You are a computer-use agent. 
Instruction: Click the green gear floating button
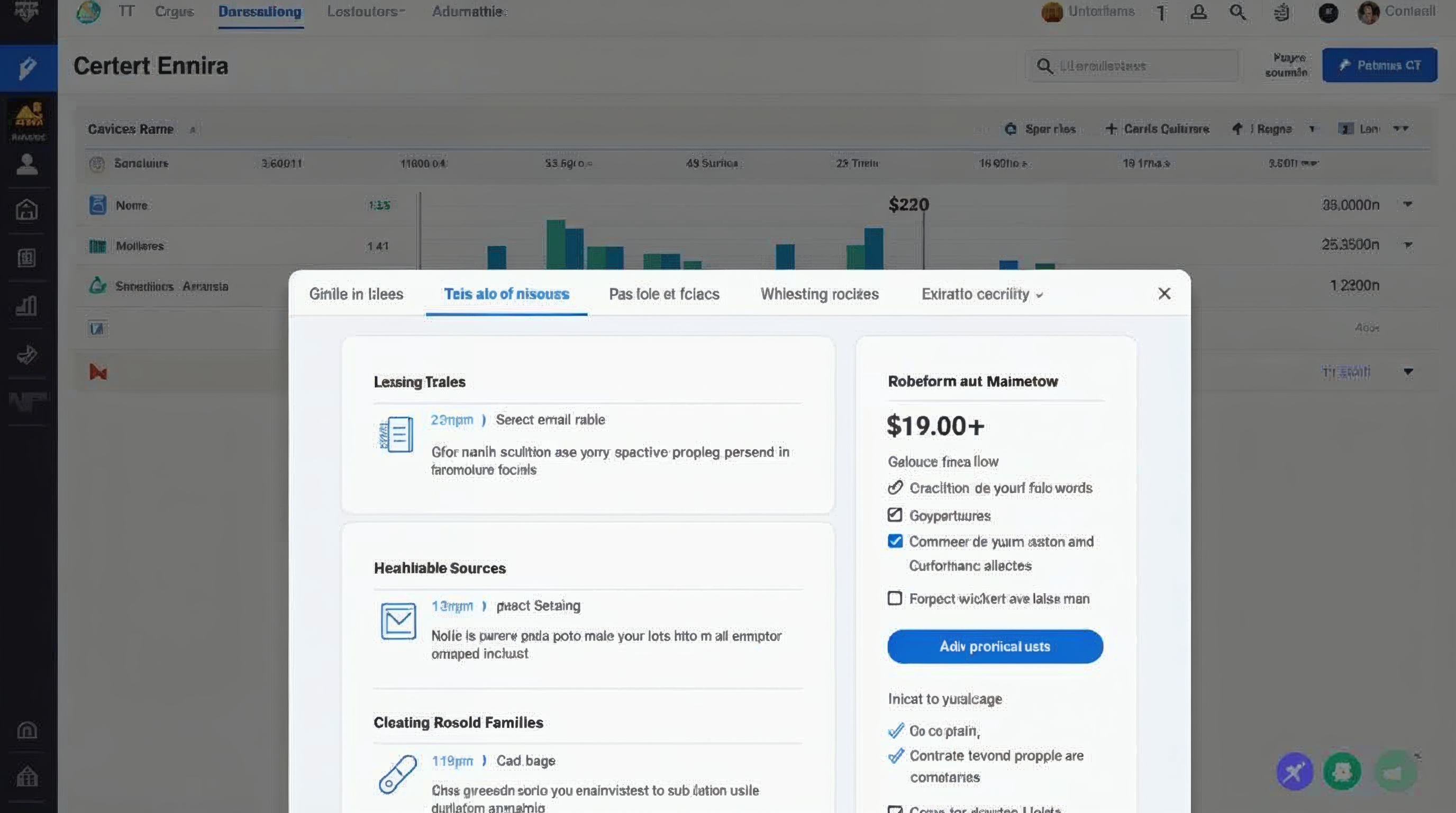coord(1342,771)
